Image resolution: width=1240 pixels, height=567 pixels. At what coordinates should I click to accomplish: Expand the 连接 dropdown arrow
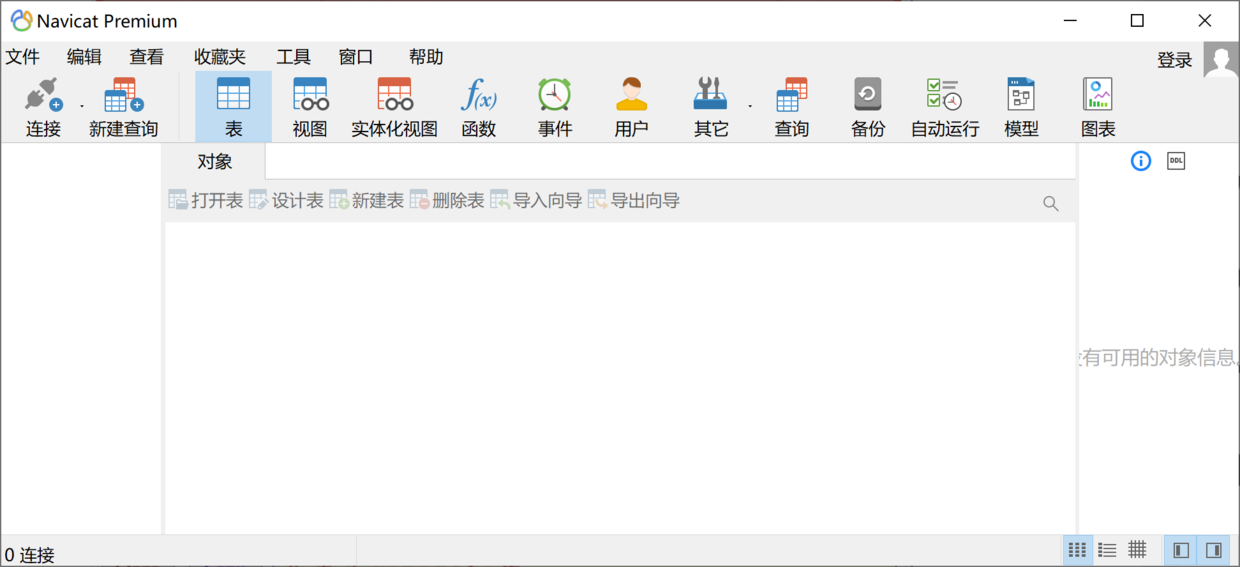click(82, 105)
